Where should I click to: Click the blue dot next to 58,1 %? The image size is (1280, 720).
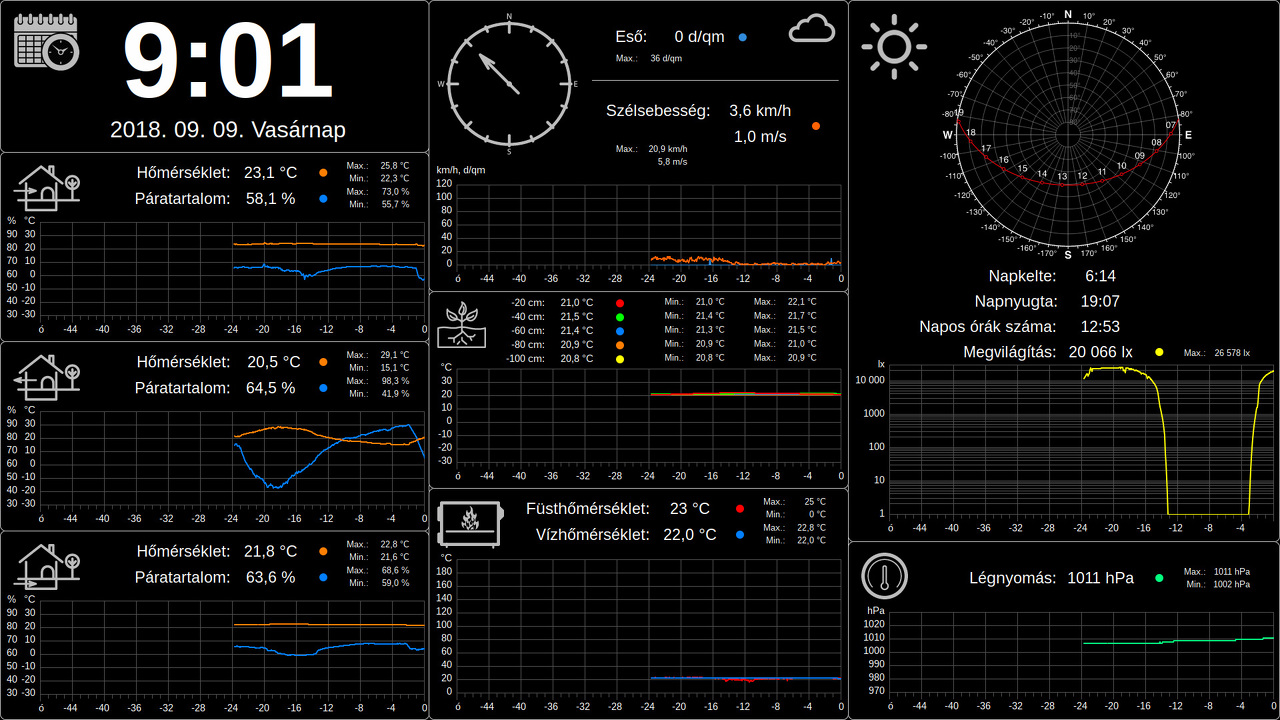[323, 199]
